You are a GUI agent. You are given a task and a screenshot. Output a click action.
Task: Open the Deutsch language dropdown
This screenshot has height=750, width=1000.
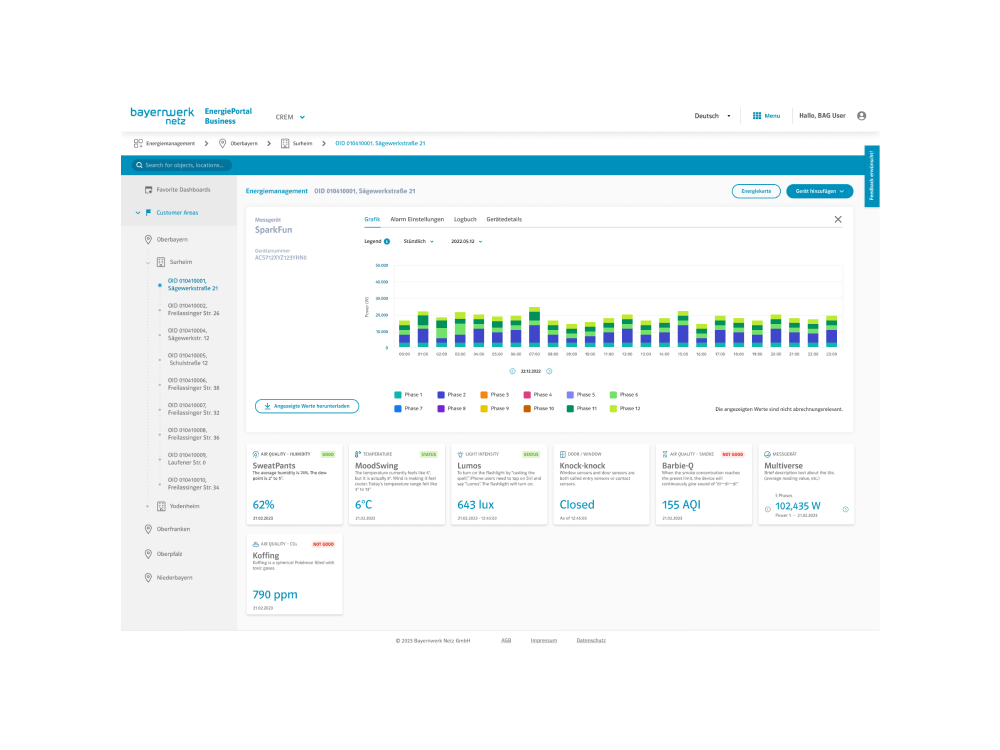point(712,116)
